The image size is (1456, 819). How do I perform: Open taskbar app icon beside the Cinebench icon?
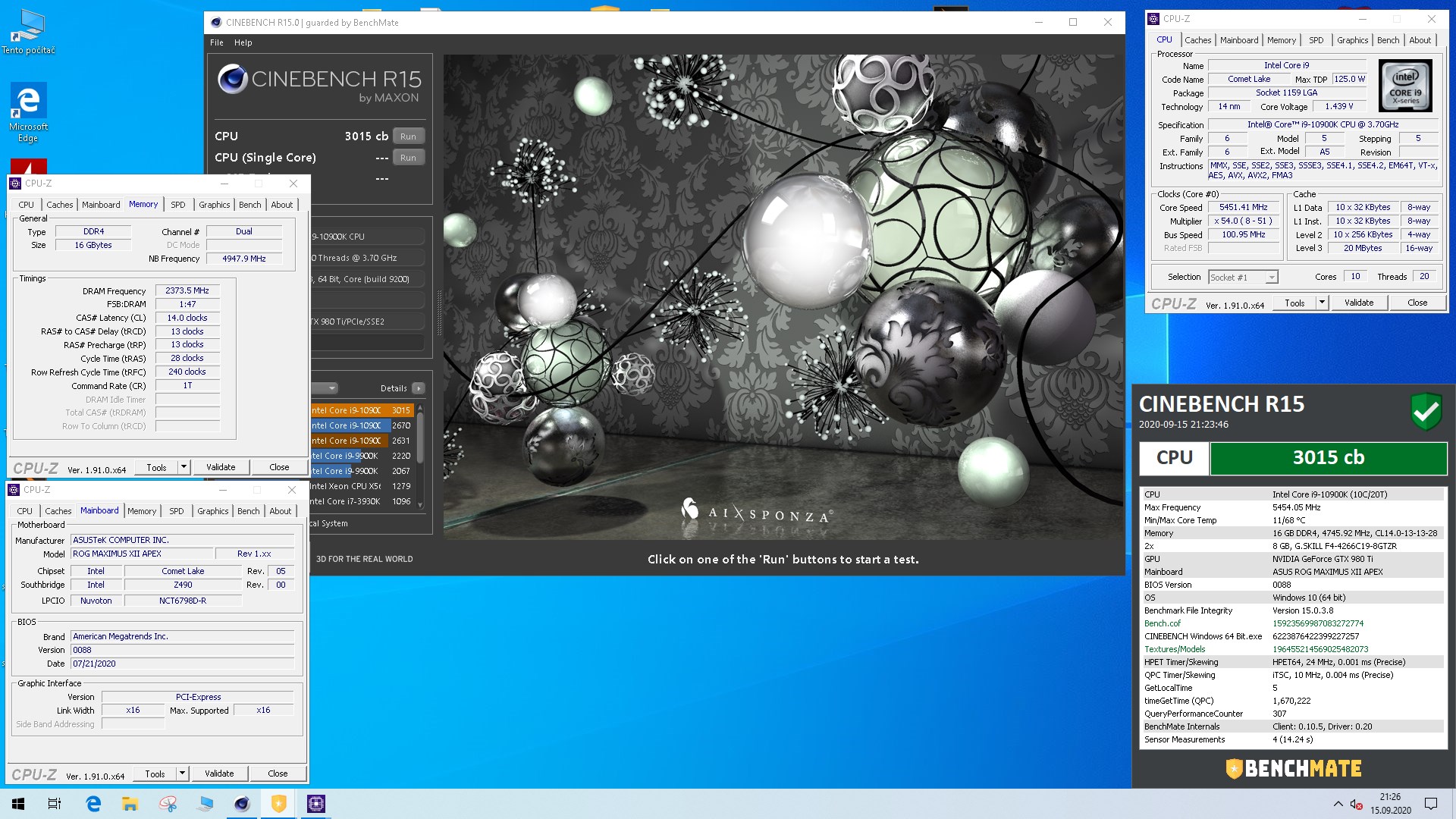tap(205, 804)
